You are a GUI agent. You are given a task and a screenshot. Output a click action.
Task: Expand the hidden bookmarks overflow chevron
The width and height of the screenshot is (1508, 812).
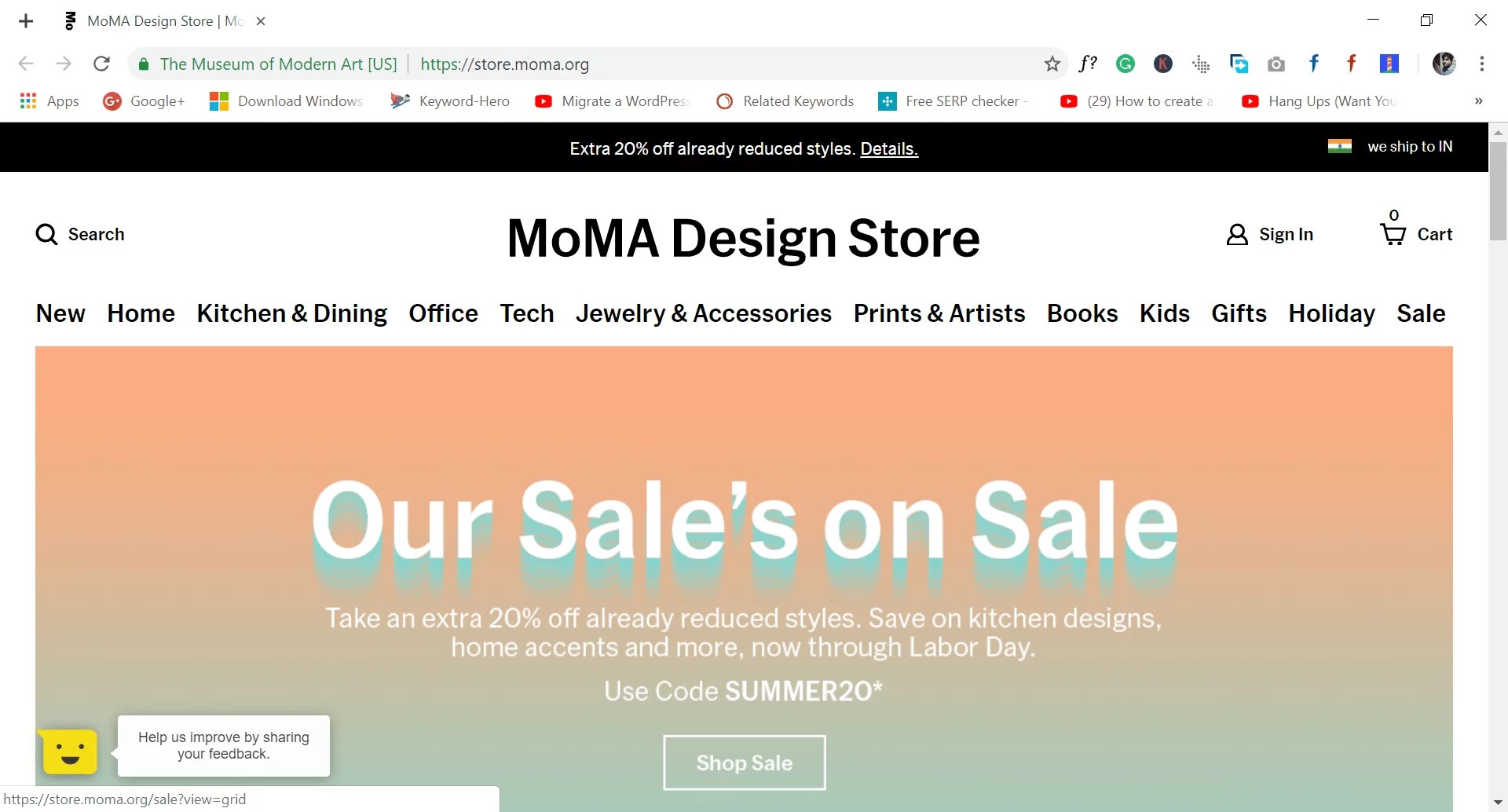tap(1478, 101)
